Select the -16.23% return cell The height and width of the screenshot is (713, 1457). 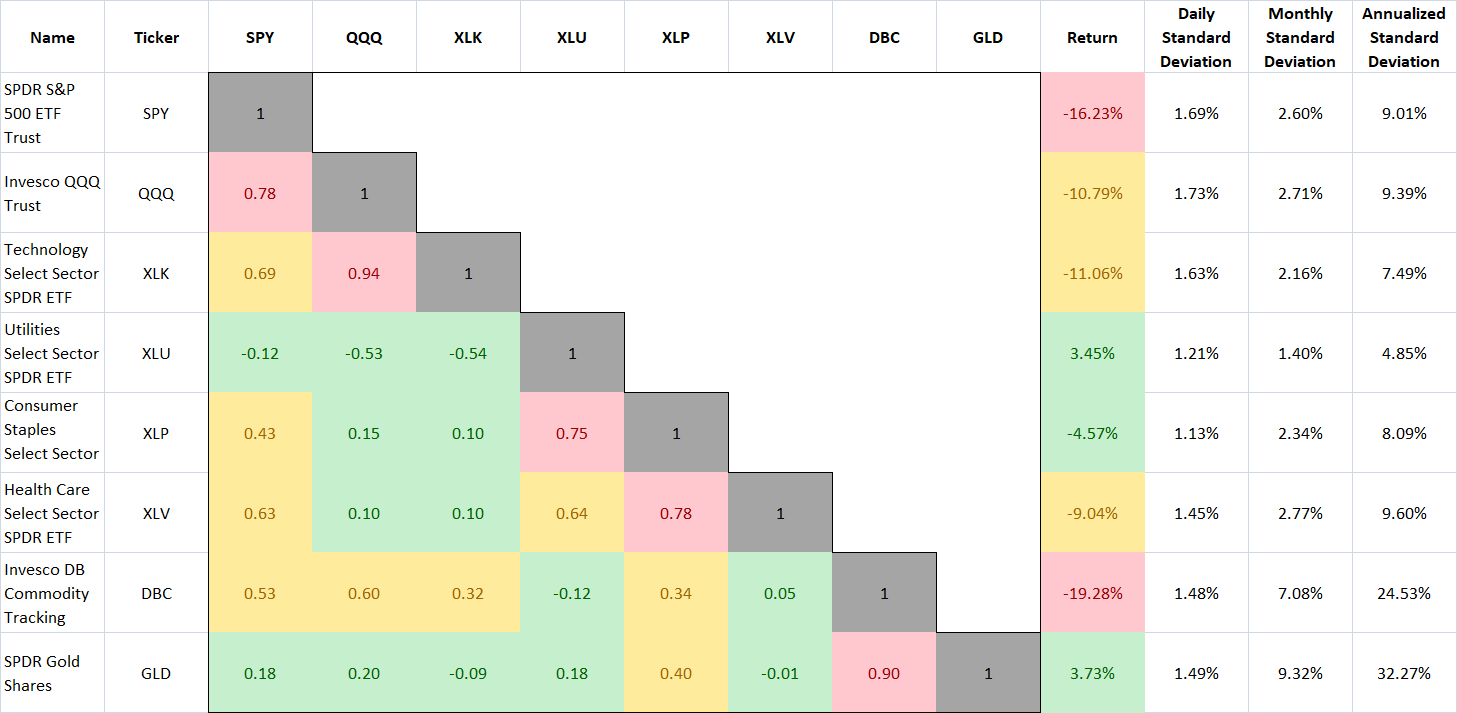1092,113
